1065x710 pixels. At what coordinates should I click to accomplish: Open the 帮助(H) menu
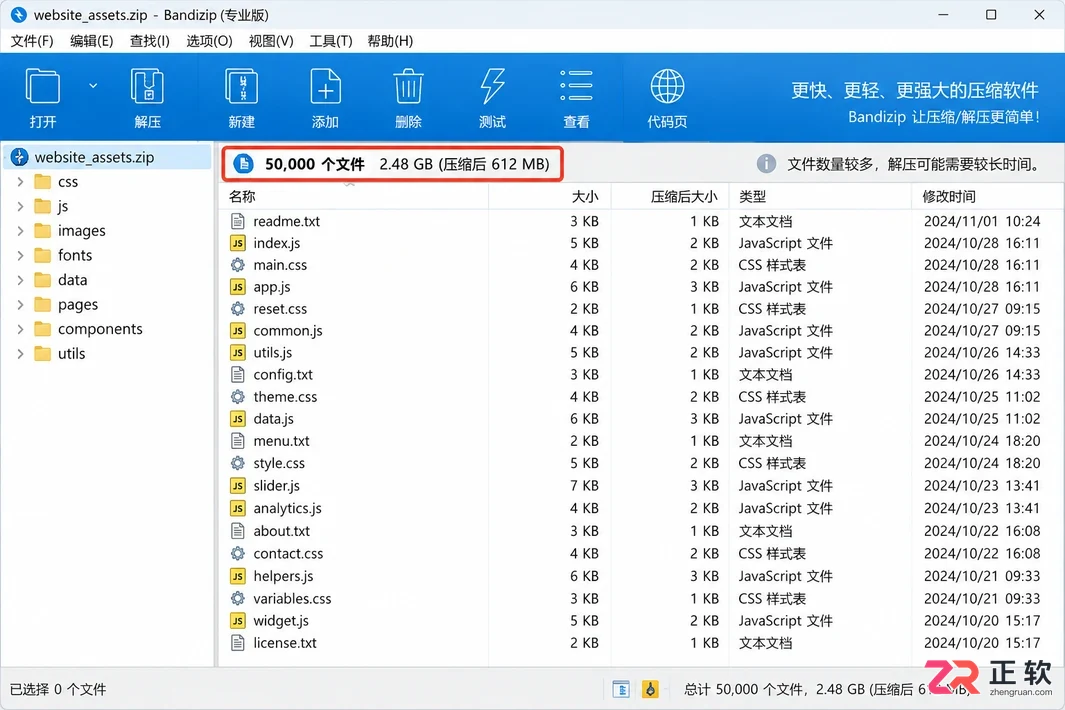390,41
